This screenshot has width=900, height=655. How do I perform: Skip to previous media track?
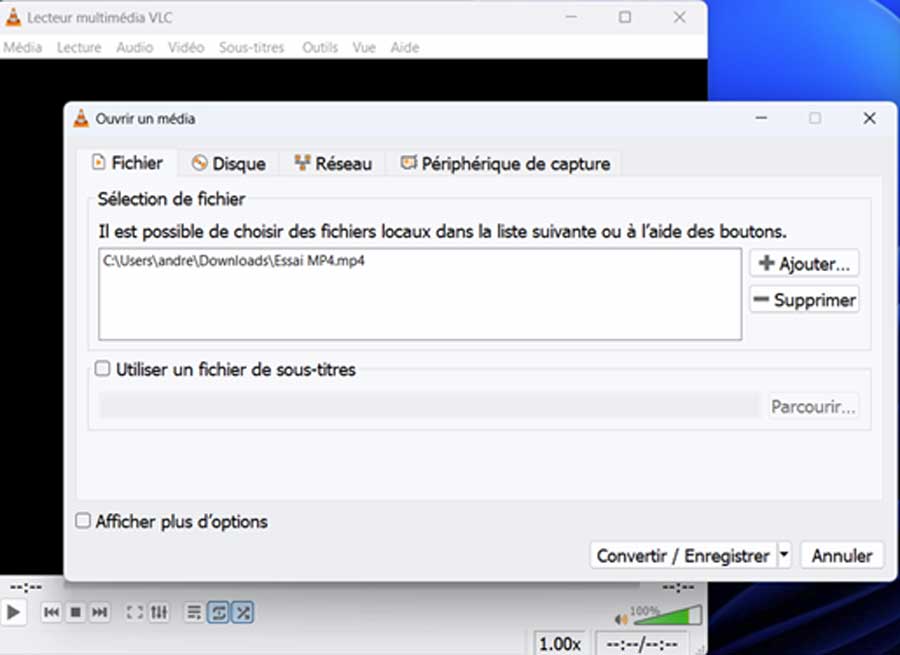tap(51, 613)
